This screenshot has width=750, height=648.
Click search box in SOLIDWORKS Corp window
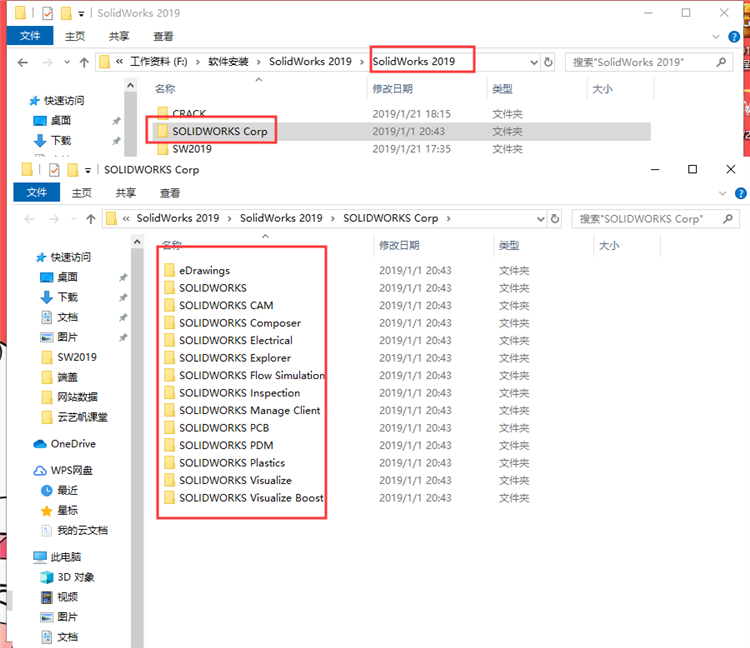coord(655,219)
